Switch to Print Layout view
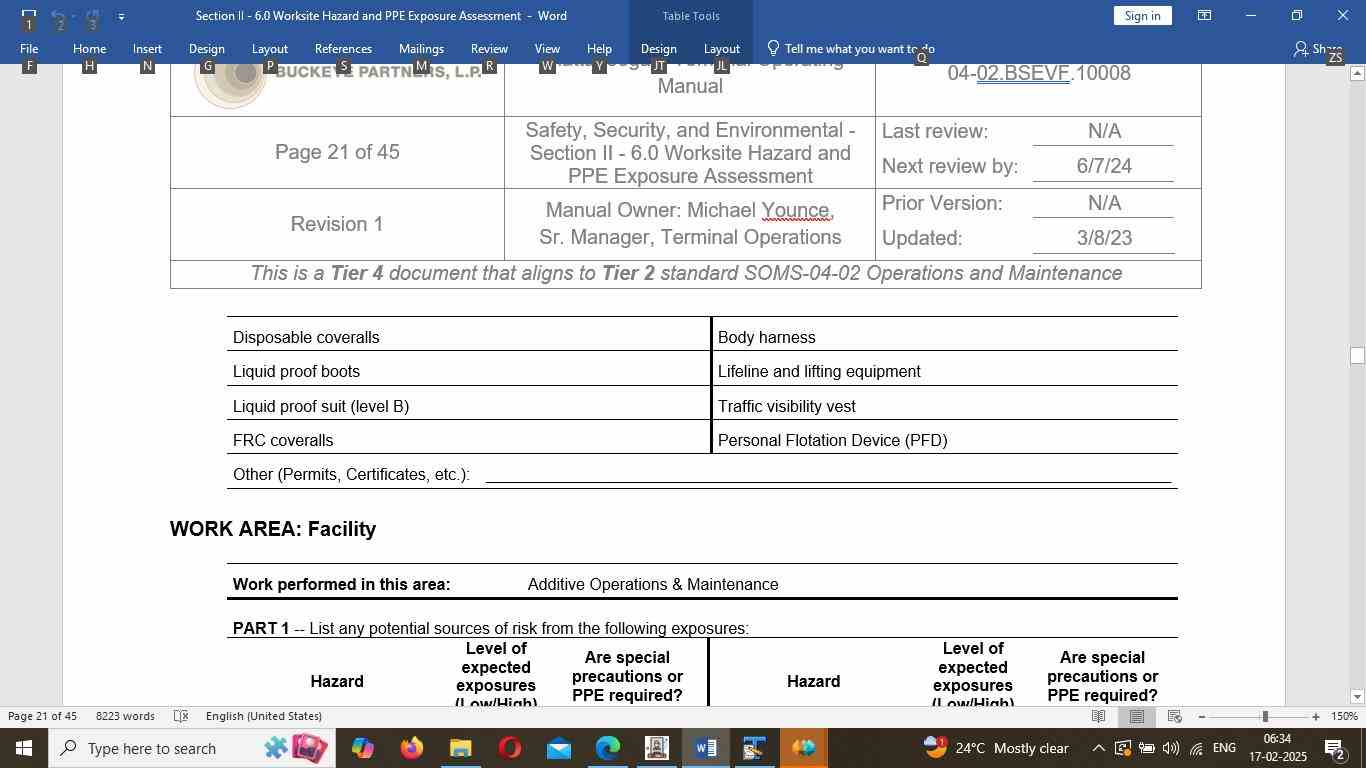The image size is (1366, 768). pos(1137,716)
